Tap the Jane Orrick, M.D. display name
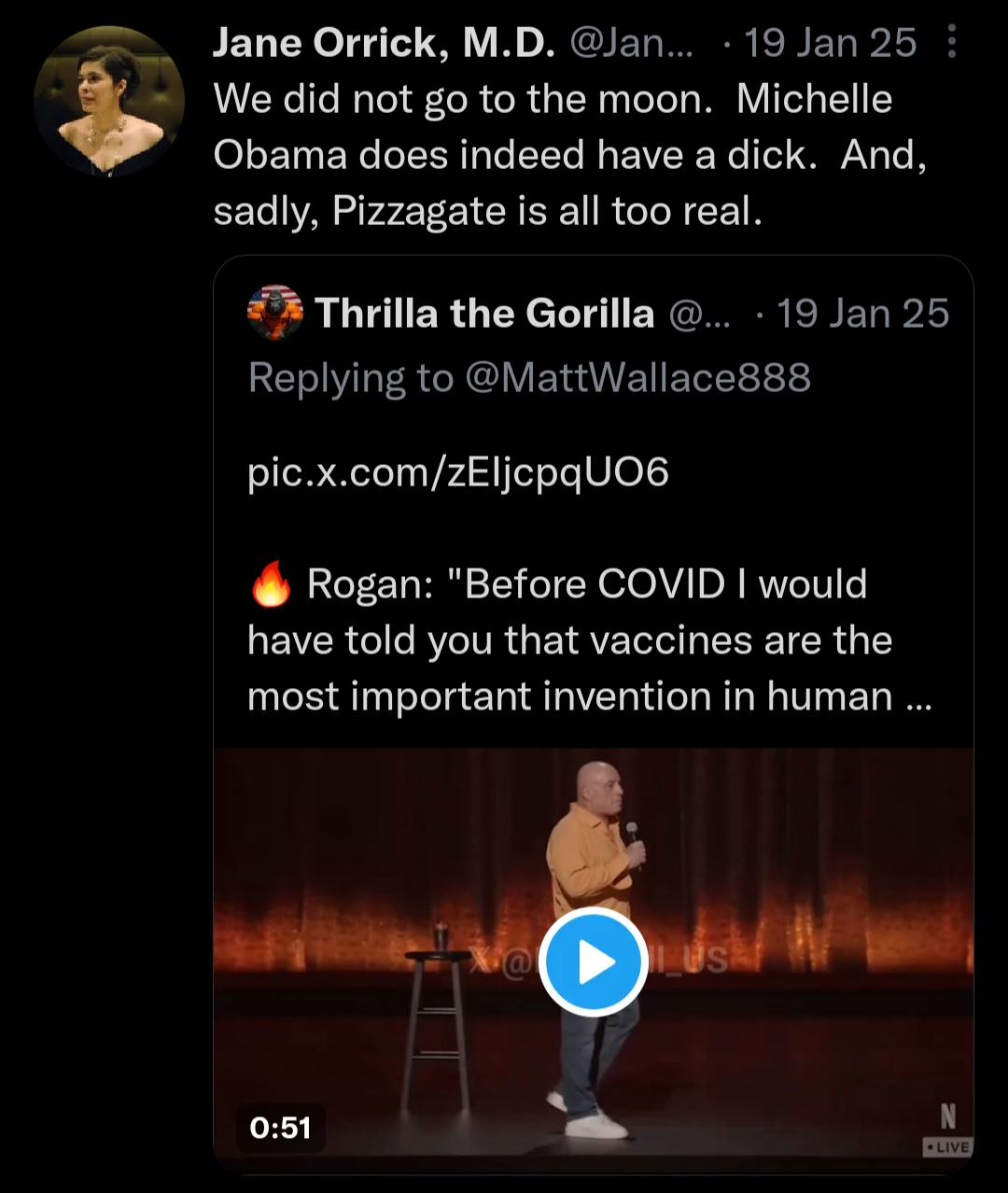The width and height of the screenshot is (1008, 1193). 384,43
